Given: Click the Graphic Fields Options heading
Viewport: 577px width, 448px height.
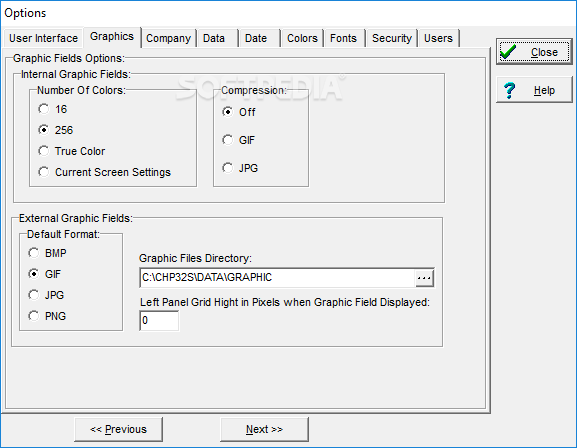Looking at the screenshot, I should 69,58.
